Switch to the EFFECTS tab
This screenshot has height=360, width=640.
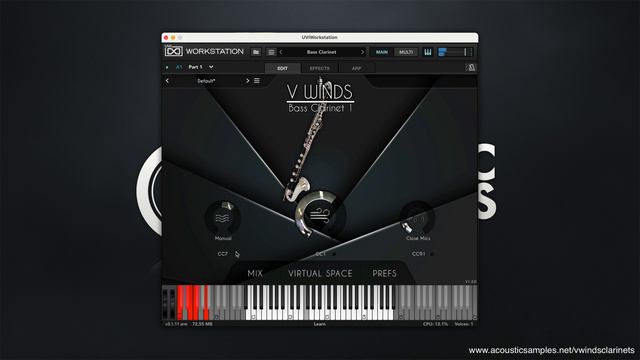click(319, 68)
